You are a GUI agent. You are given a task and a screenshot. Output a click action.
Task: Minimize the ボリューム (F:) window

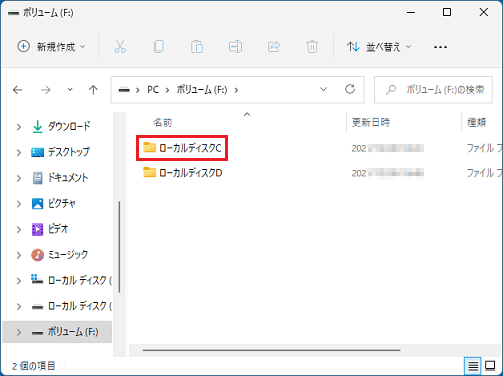(x=411, y=12)
